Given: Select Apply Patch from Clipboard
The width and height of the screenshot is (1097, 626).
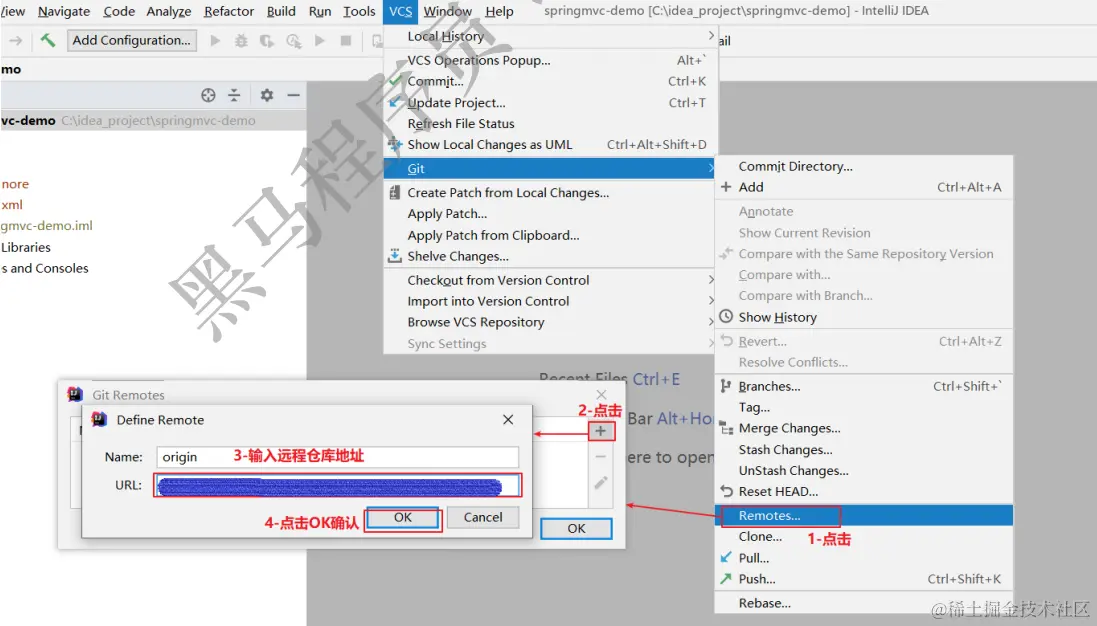Looking at the screenshot, I should pyautogui.click(x=550, y=236).
